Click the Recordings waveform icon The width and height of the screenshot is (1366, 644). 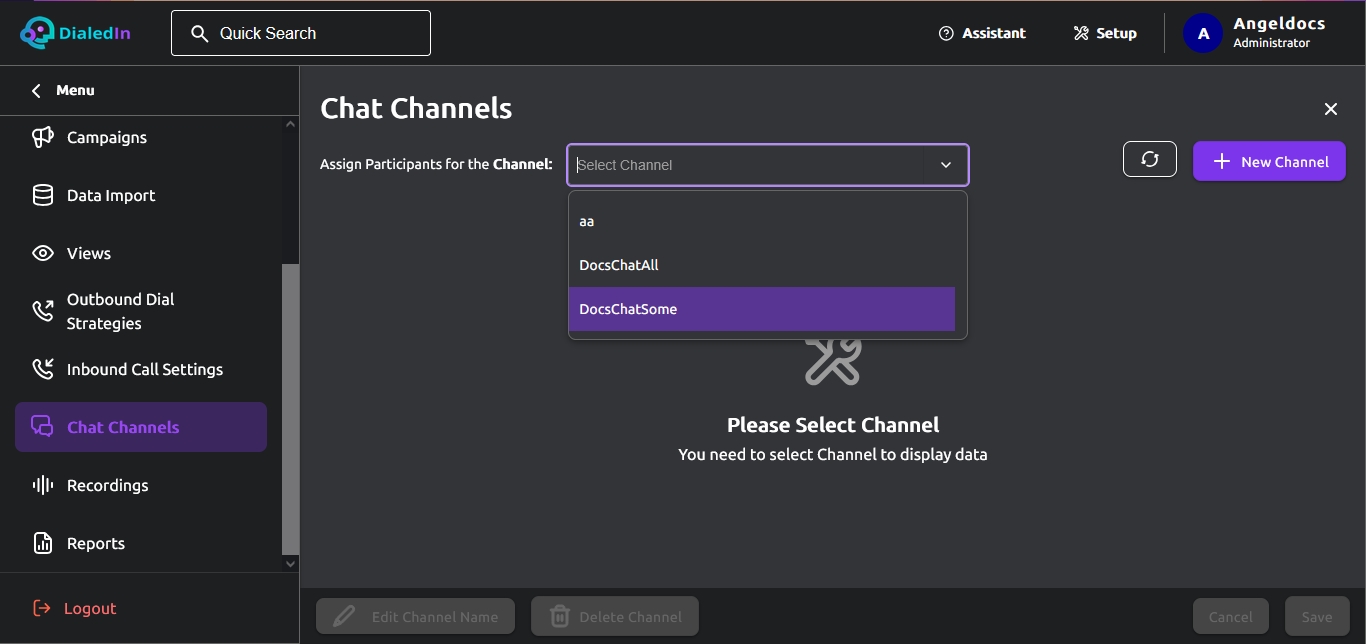pos(42,485)
